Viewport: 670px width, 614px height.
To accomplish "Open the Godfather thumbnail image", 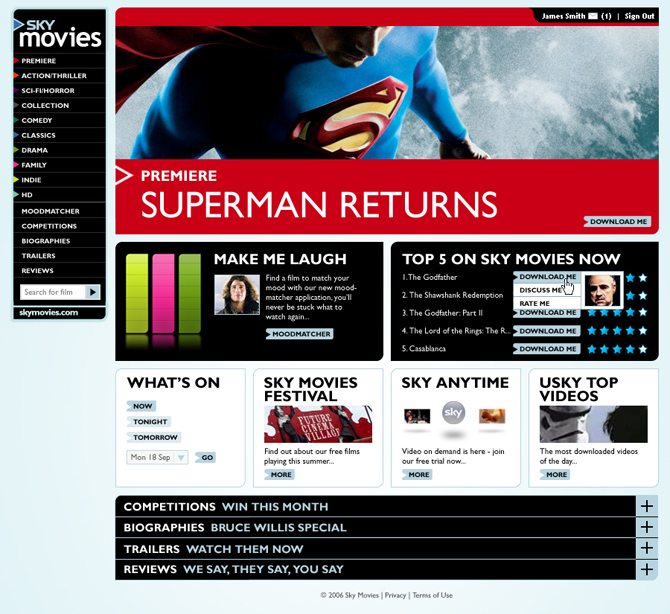I will pyautogui.click(x=603, y=290).
